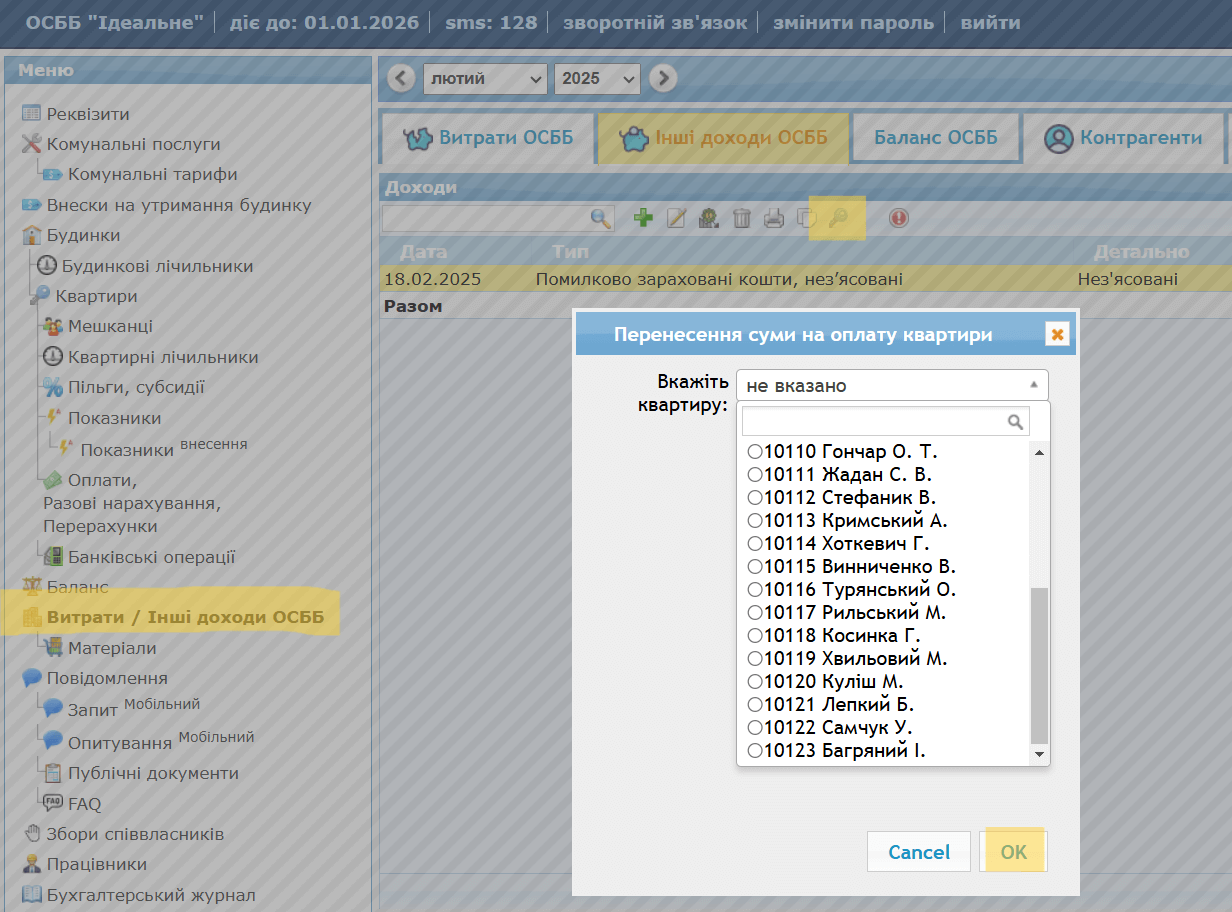
Task: Open Будинкові лічильники menu item
Action: click(x=157, y=266)
